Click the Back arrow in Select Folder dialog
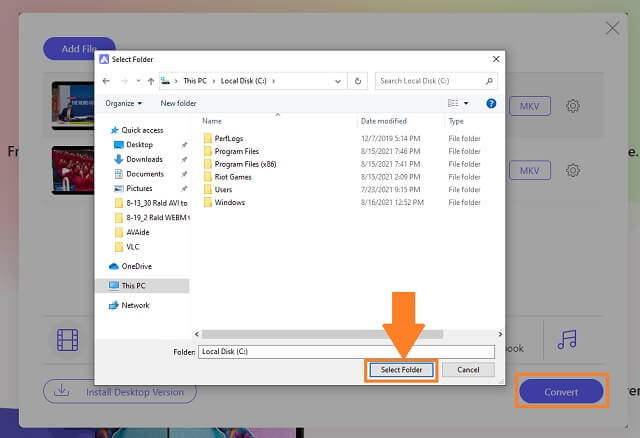The height and width of the screenshot is (438, 640). [x=106, y=81]
